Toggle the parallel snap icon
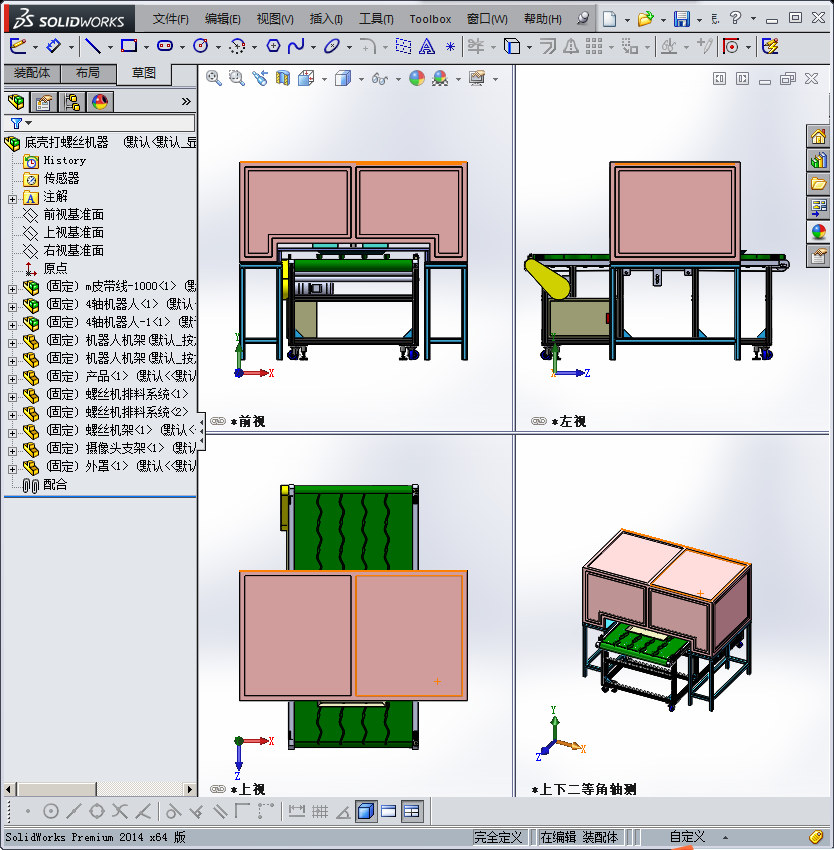 (220, 812)
